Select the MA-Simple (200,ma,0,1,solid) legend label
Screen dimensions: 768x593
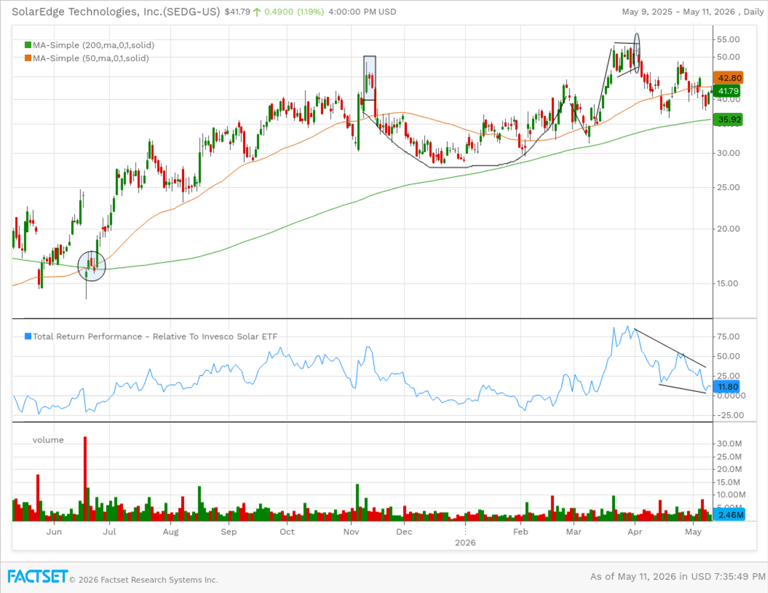point(94,45)
